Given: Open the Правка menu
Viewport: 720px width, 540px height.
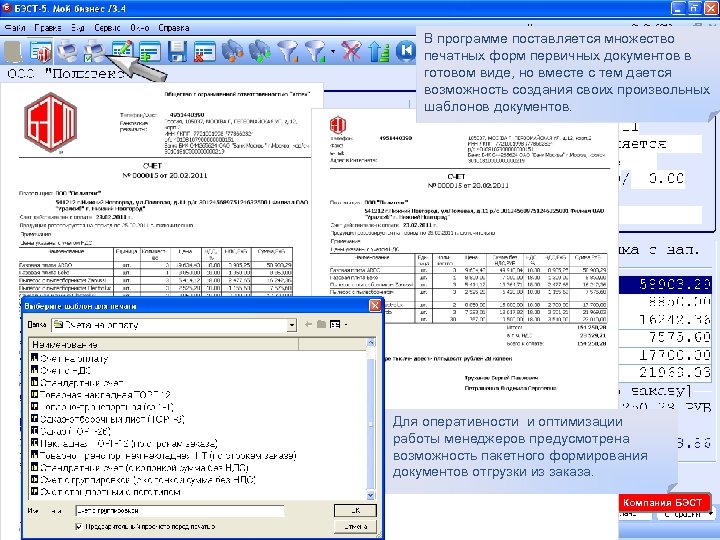Looking at the screenshot, I should (x=48, y=28).
